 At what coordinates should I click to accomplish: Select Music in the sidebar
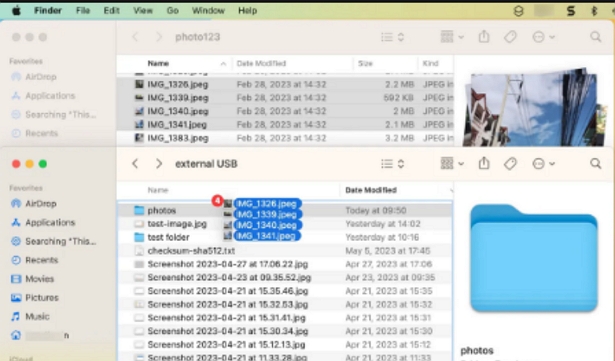(x=30, y=317)
